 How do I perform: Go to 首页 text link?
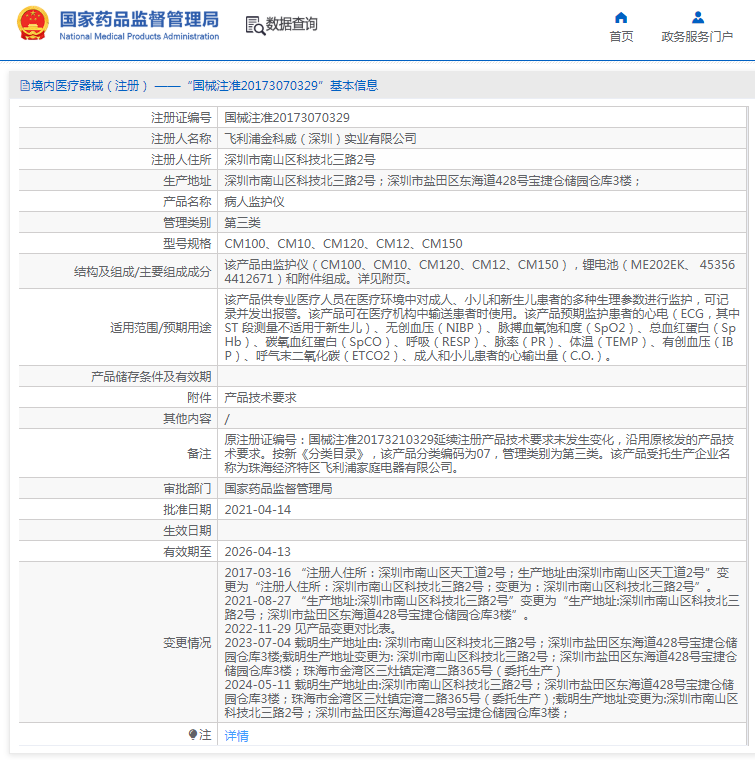click(621, 37)
